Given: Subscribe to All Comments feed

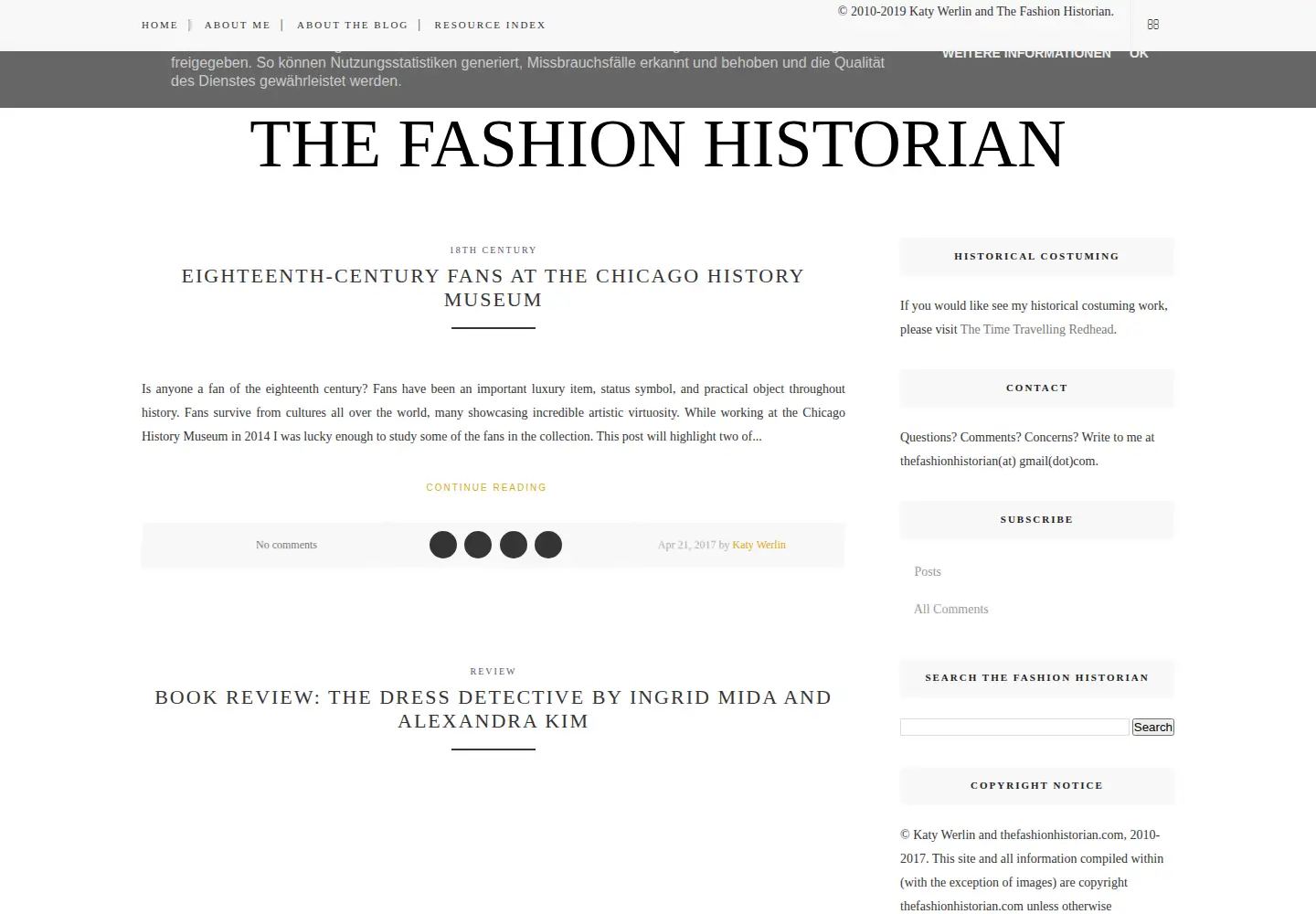Looking at the screenshot, I should click(951, 609).
